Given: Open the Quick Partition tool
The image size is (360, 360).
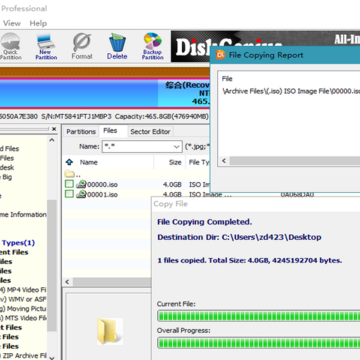Looking at the screenshot, I should (10, 46).
